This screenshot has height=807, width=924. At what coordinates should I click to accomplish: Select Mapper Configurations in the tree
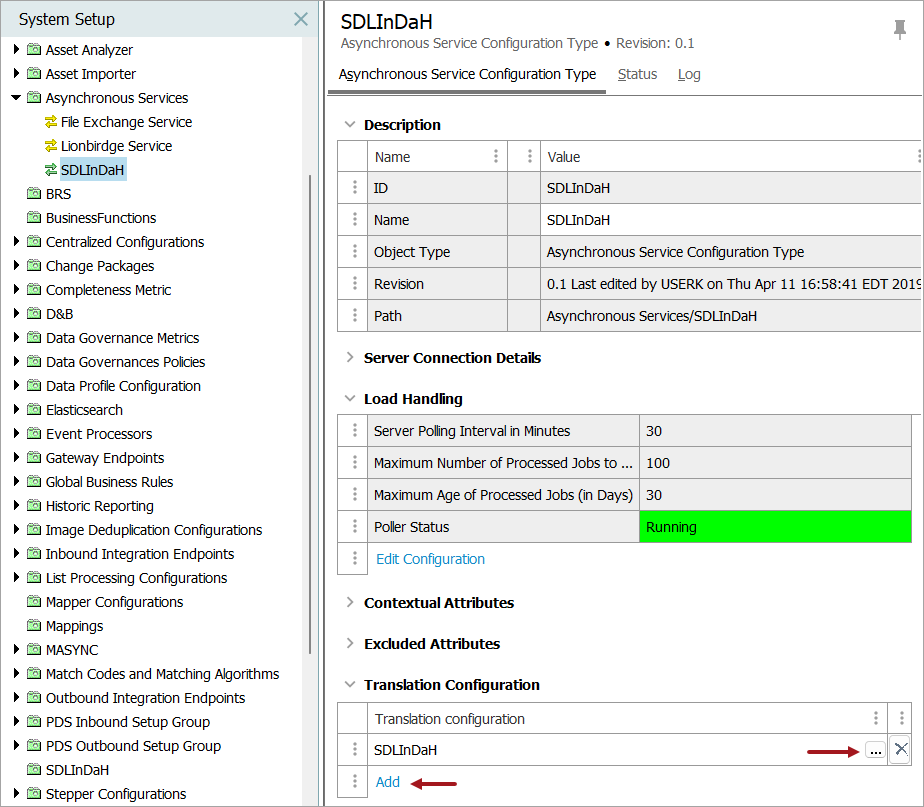[x=114, y=602]
